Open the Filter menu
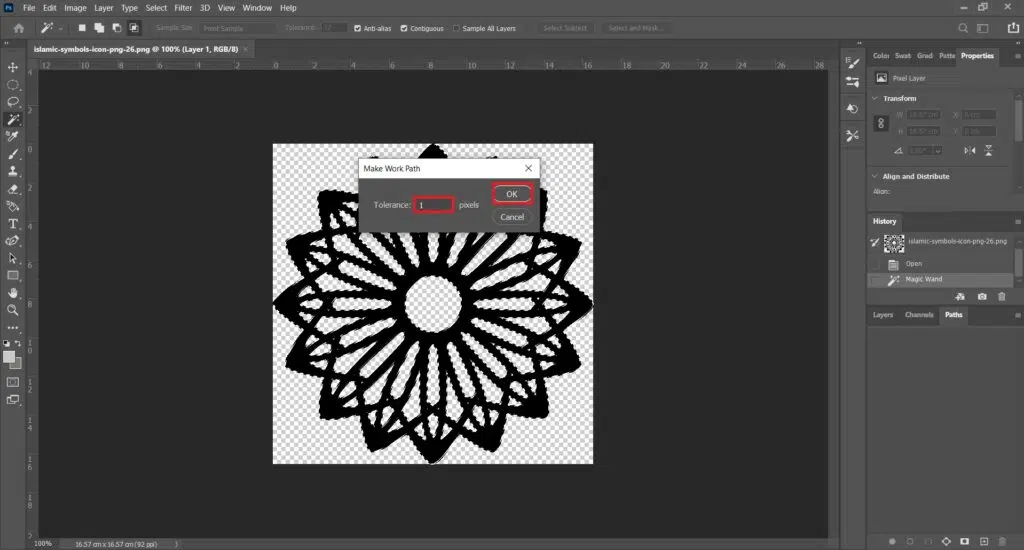Image resolution: width=1024 pixels, height=550 pixels. coord(183,8)
